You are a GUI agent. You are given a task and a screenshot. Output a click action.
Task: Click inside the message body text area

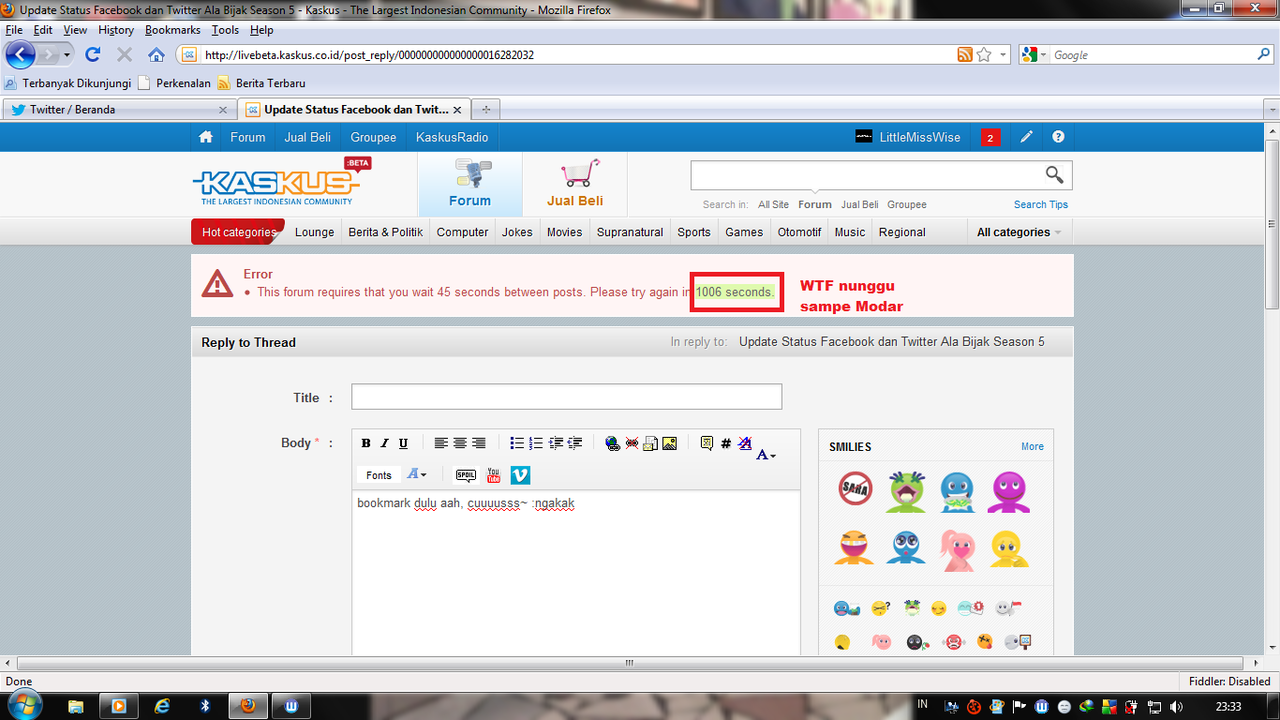pyautogui.click(x=576, y=573)
